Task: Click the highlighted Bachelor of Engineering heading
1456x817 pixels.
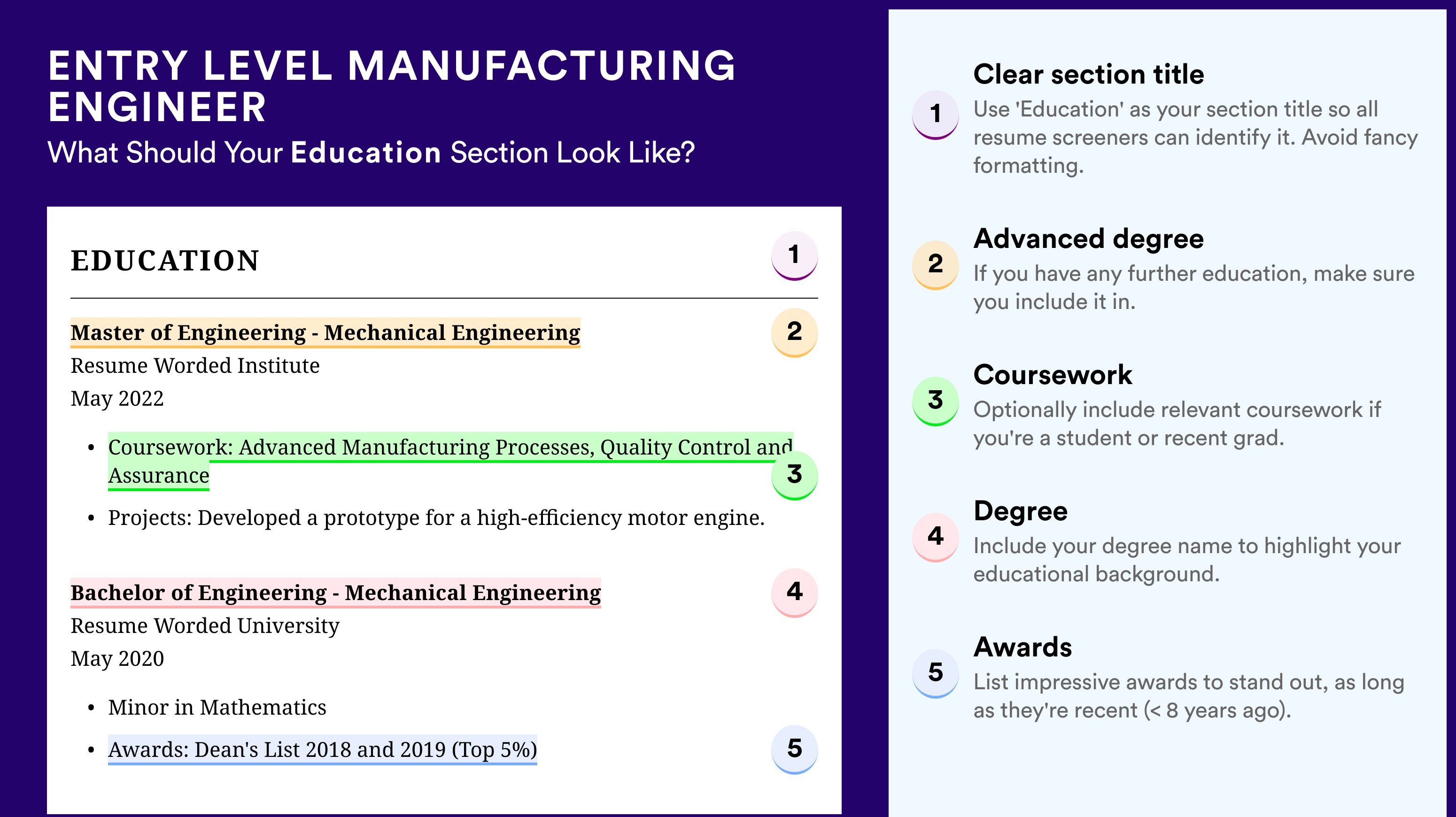Action: pos(336,593)
